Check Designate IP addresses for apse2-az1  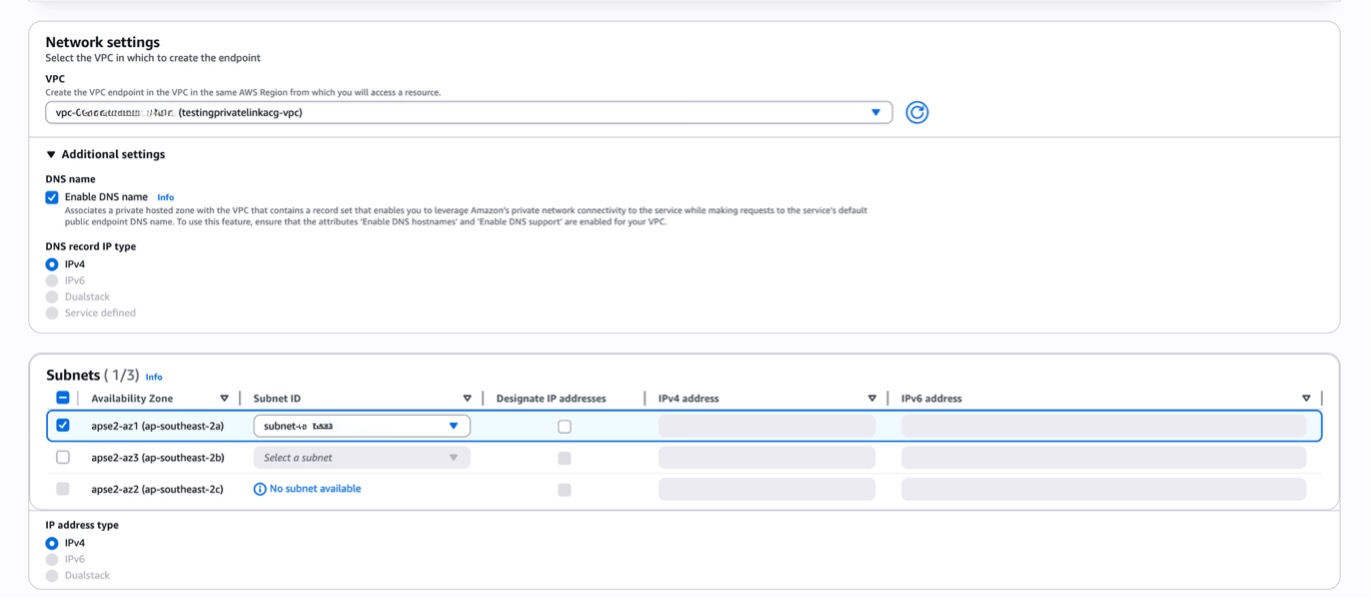tap(564, 426)
